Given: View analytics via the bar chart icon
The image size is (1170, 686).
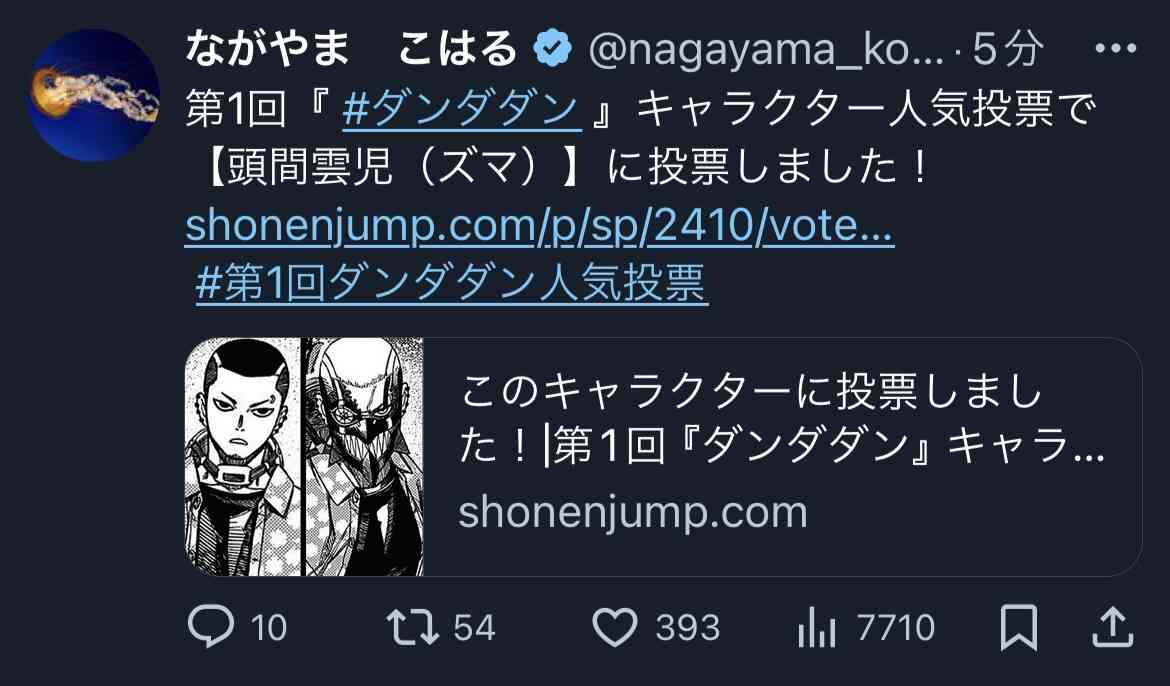Looking at the screenshot, I should pos(817,627).
